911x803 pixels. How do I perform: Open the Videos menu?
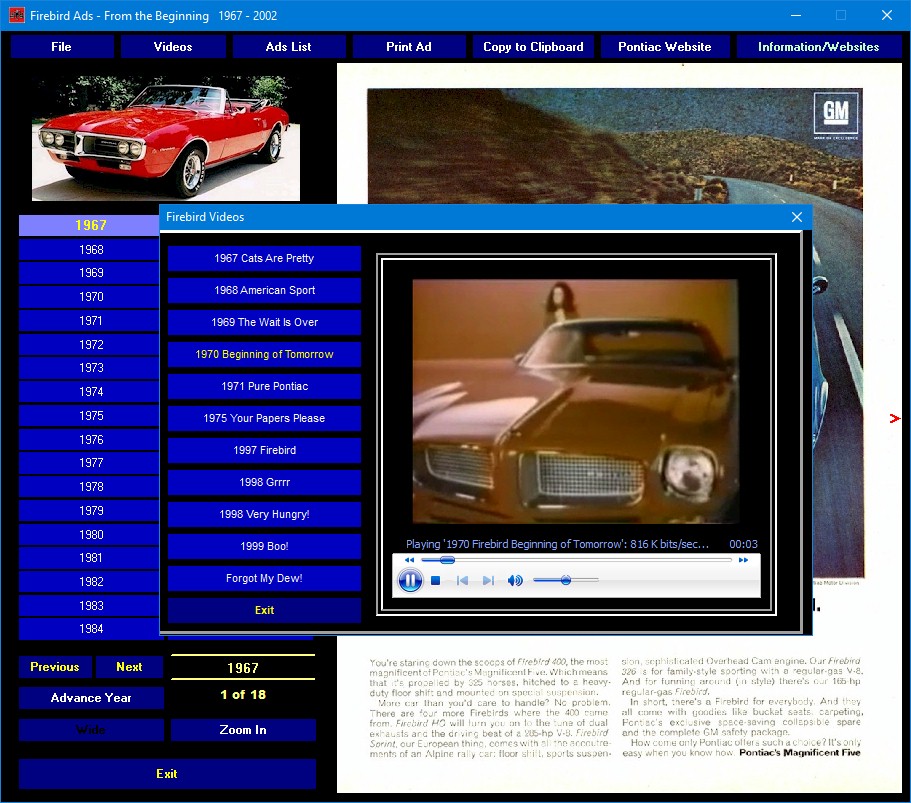coord(173,46)
